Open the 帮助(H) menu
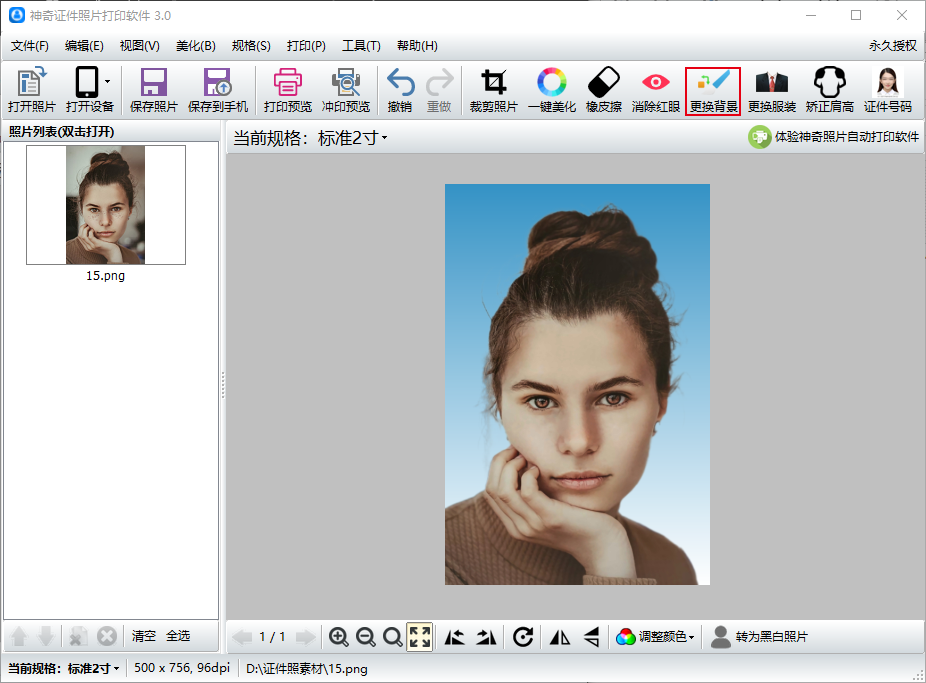 (417, 45)
